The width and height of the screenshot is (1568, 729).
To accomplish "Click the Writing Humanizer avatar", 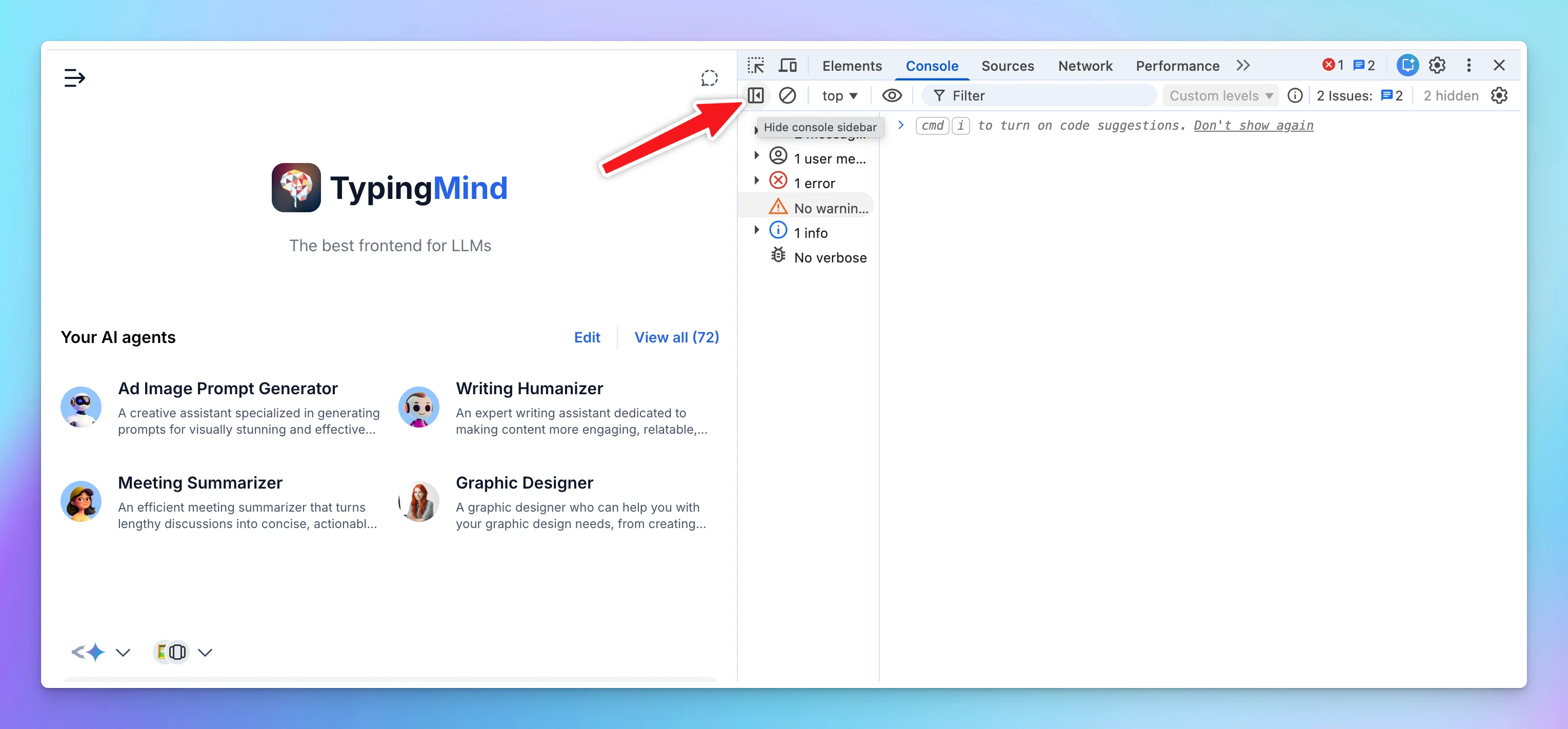I will 419,407.
